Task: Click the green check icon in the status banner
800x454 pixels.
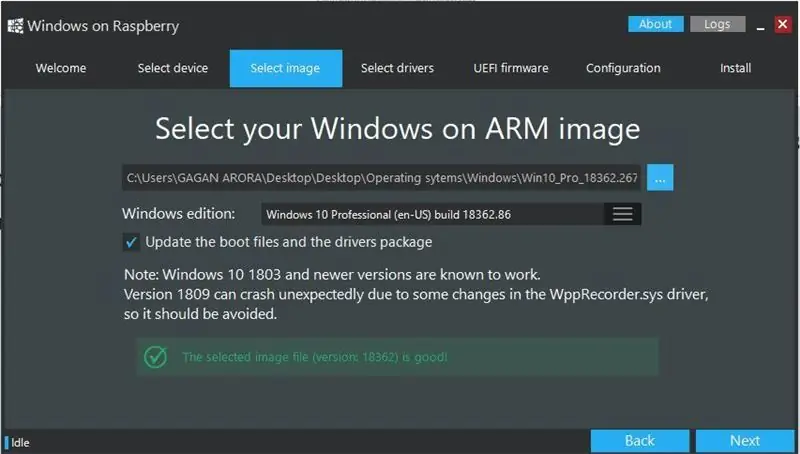Action: click(155, 357)
